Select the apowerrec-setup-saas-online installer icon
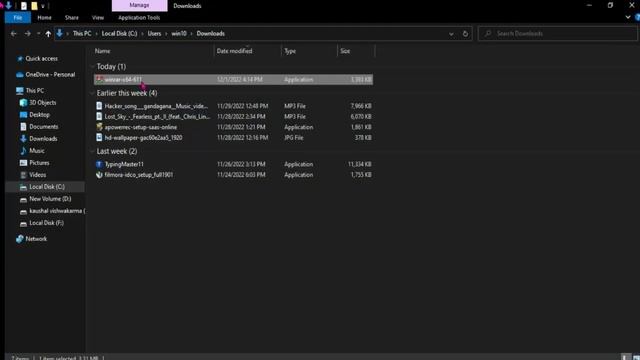This screenshot has height=360, width=640. 99,127
